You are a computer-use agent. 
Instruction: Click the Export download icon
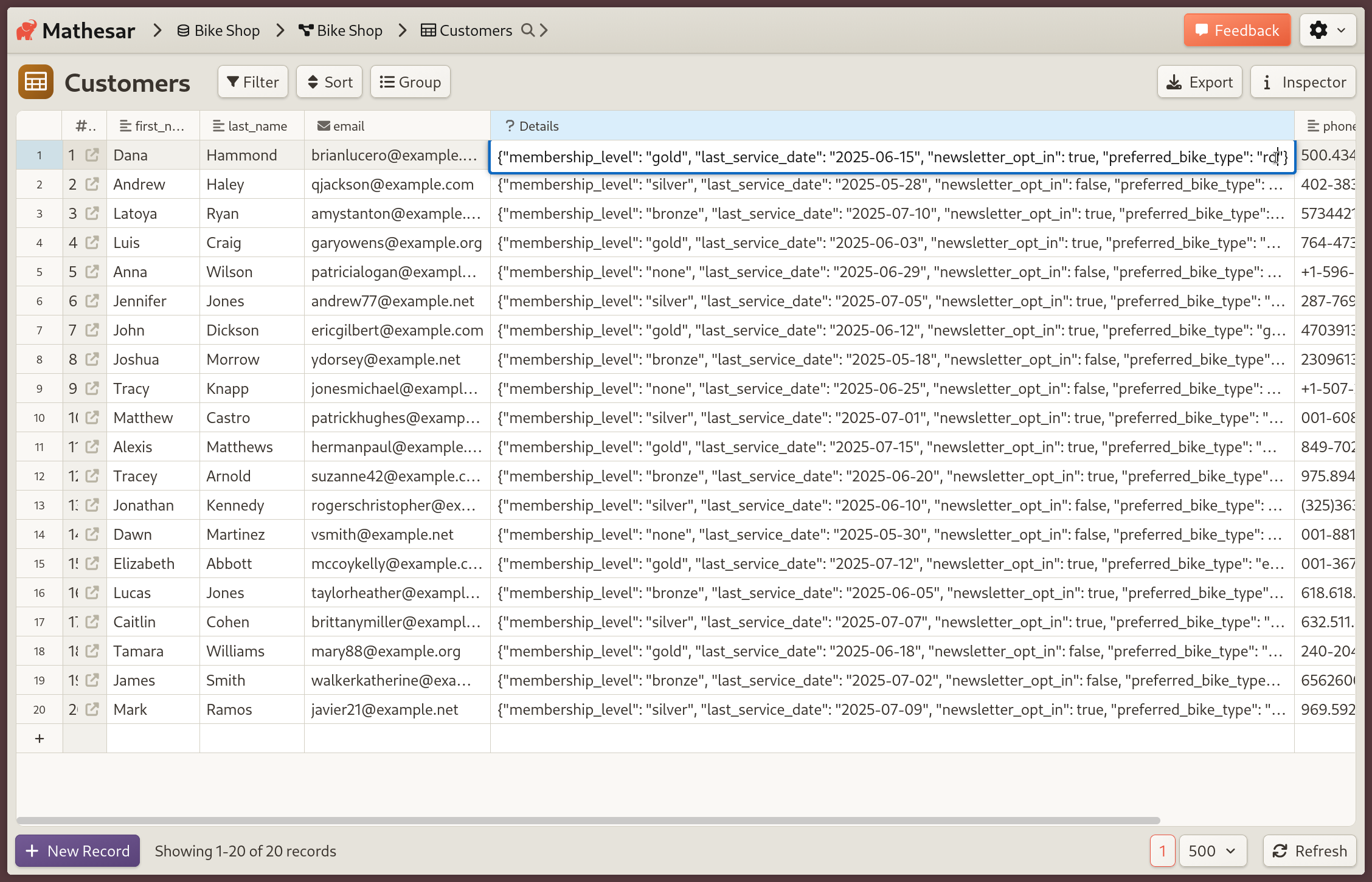point(1174,81)
